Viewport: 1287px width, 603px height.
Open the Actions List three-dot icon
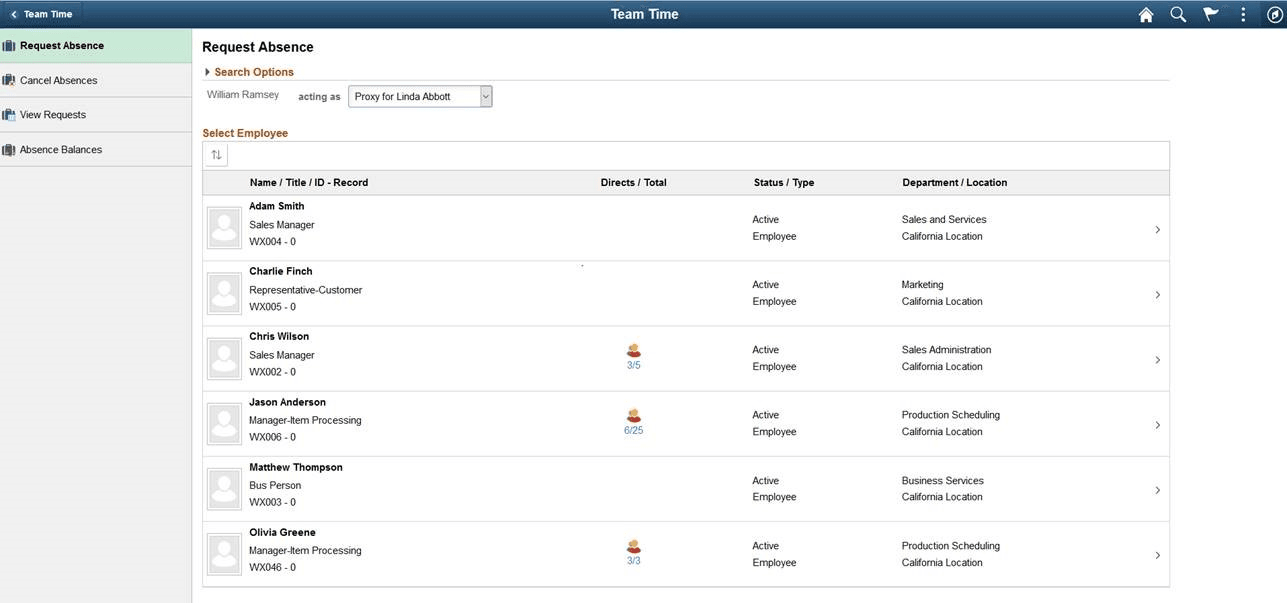(1242, 13)
